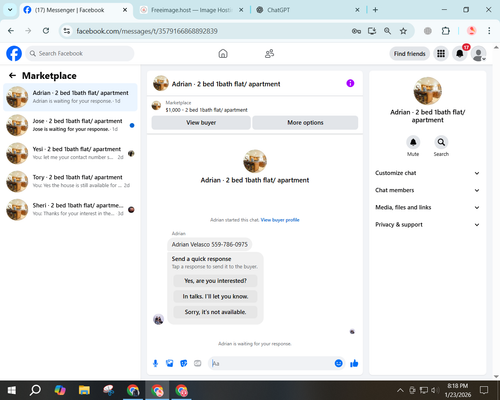Mute the Adrian conversation with bell icon
Image resolution: width=500 pixels, height=400 pixels.
[413, 142]
